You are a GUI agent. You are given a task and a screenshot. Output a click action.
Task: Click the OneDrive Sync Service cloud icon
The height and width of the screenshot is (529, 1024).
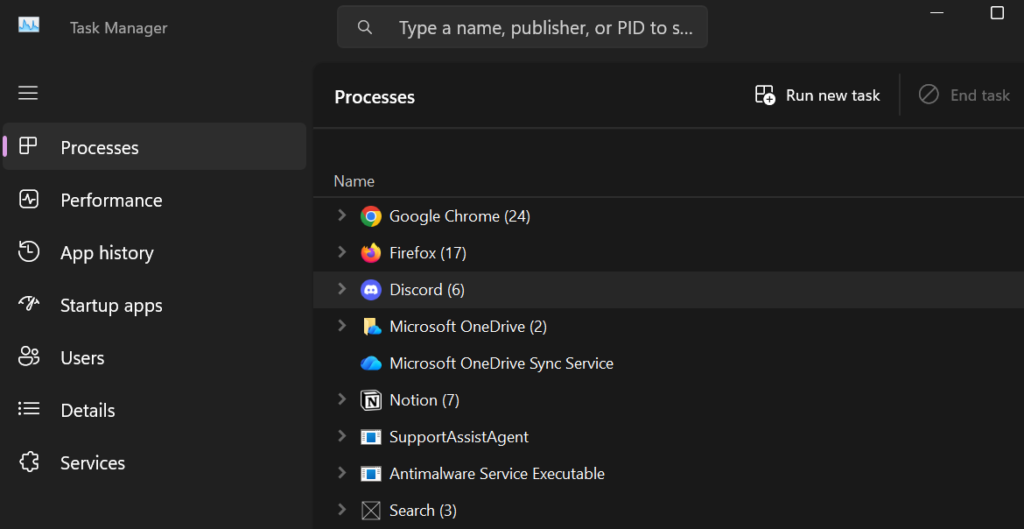coord(371,363)
